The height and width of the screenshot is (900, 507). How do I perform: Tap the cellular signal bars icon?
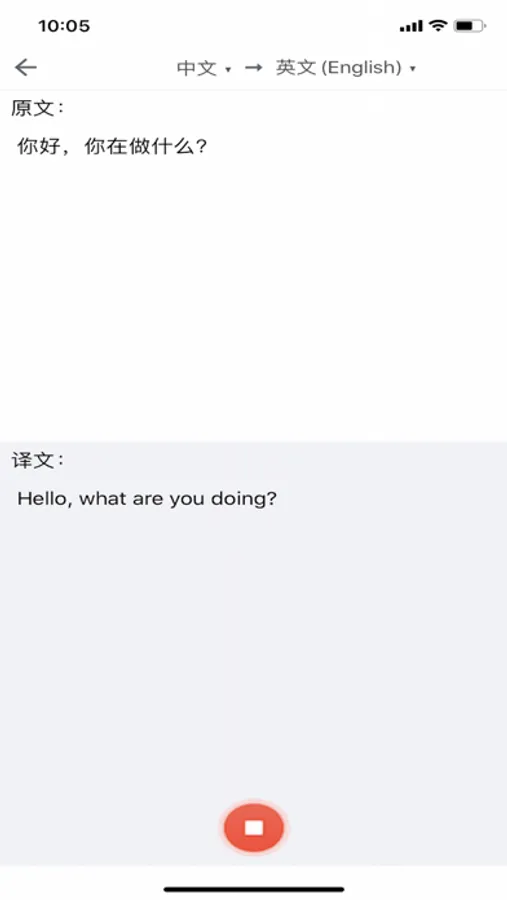(x=411, y=26)
